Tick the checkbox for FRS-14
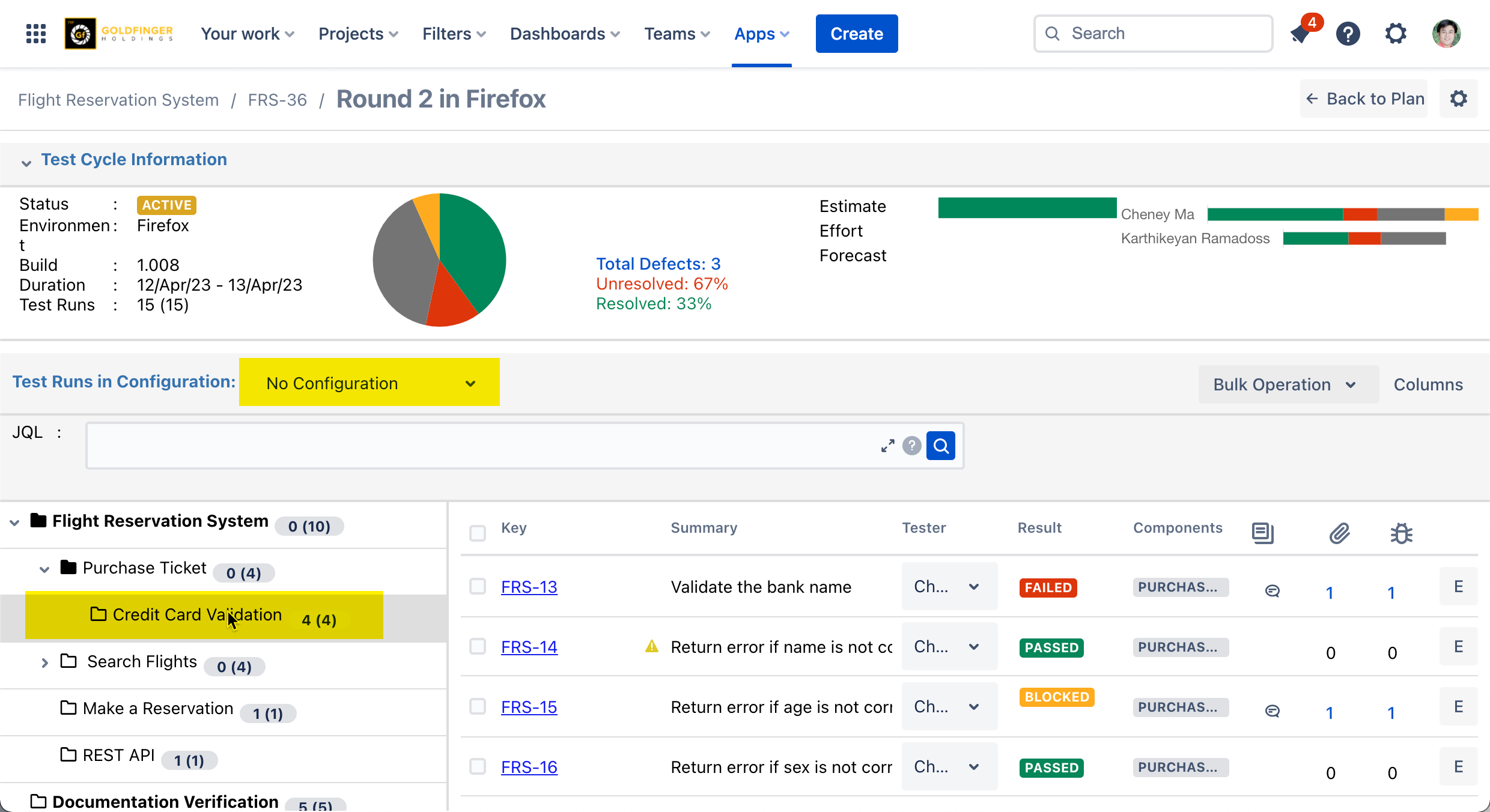This screenshot has width=1490, height=812. coord(478,646)
